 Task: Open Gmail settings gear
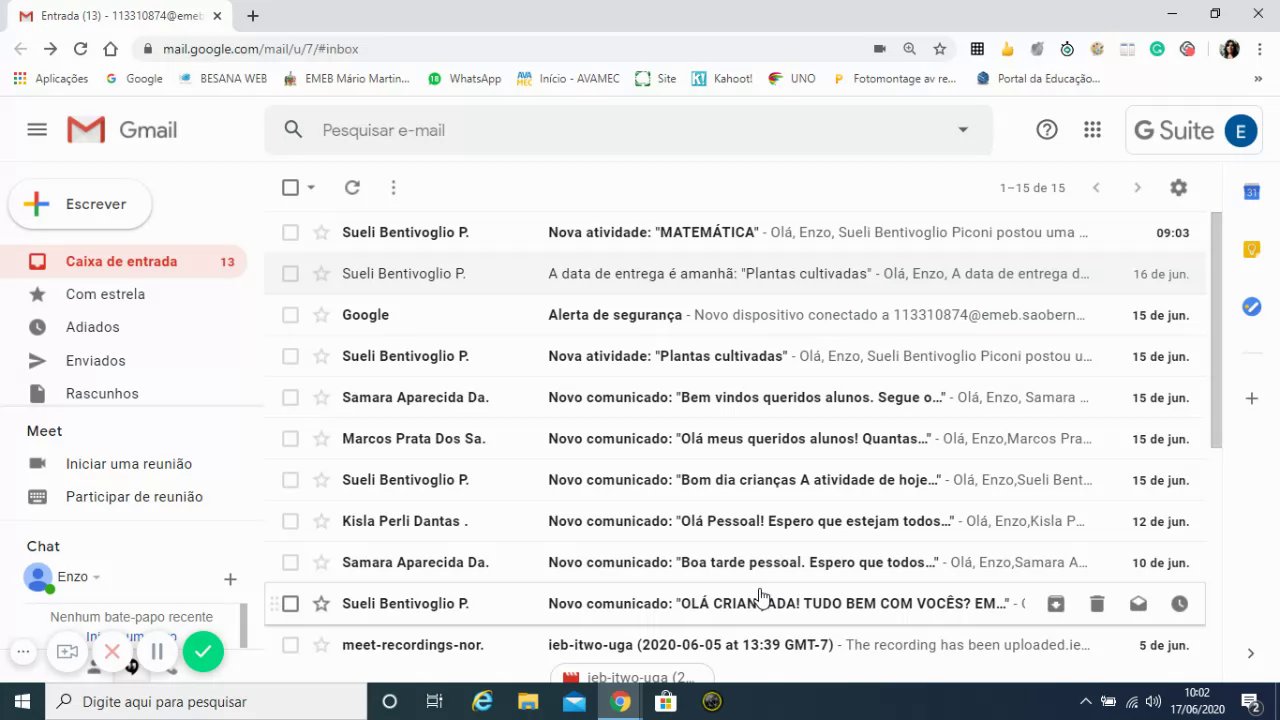point(1179,187)
